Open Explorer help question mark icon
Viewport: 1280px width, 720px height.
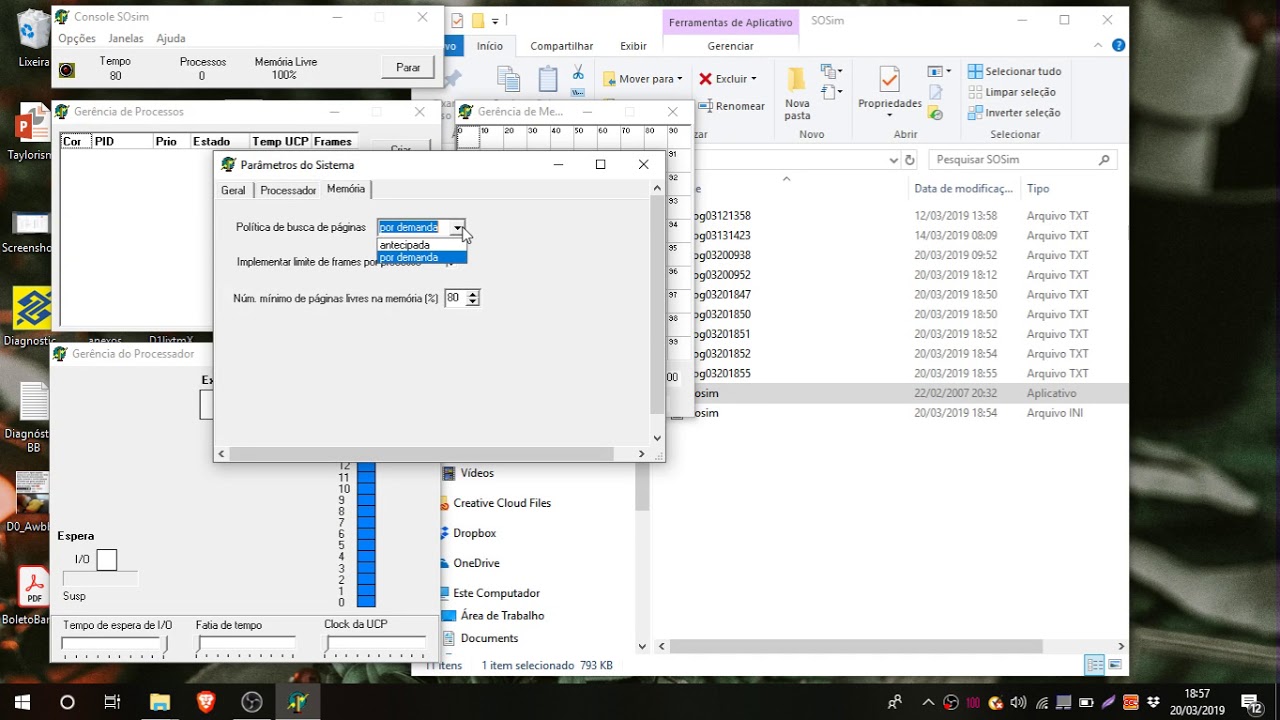1119,45
